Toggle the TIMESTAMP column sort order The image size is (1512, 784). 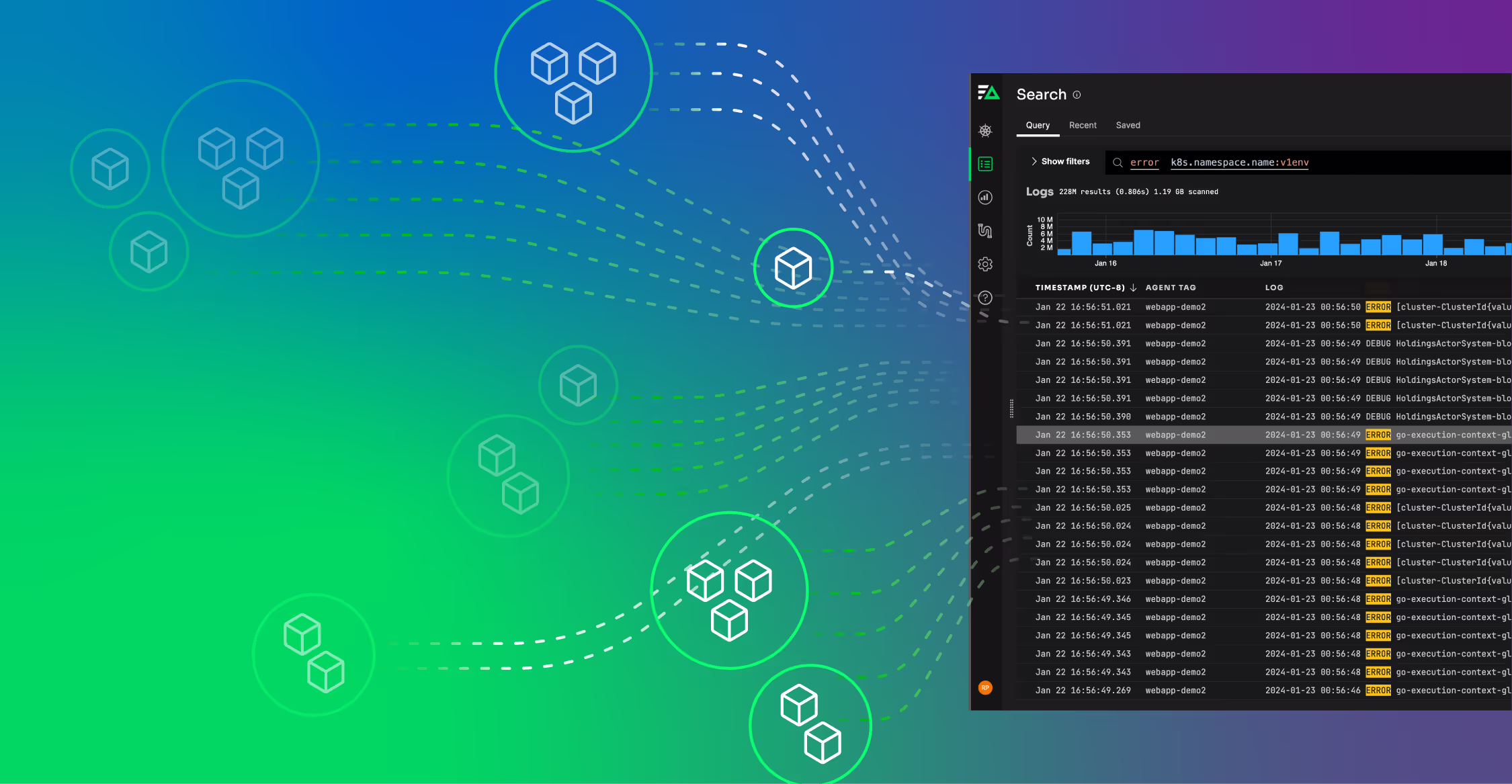(x=1133, y=287)
